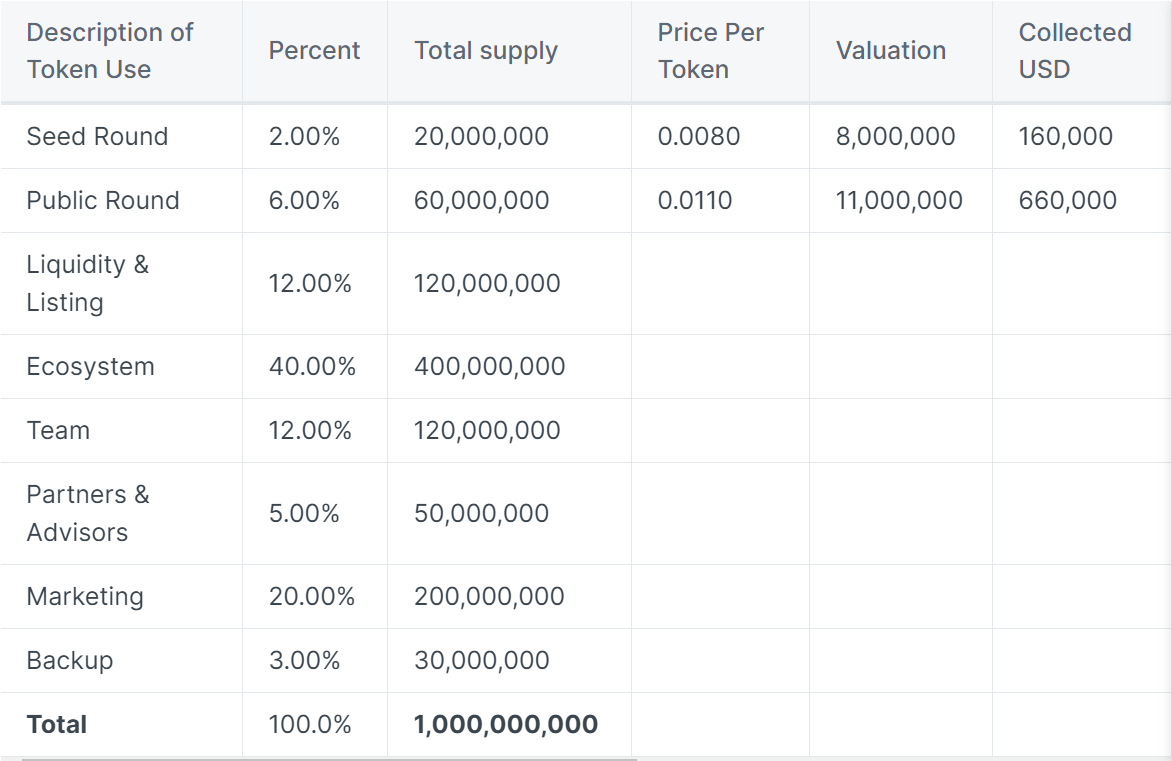The image size is (1172, 761).
Task: Select the 'Partners & Advisors' cell
Action: (88, 513)
